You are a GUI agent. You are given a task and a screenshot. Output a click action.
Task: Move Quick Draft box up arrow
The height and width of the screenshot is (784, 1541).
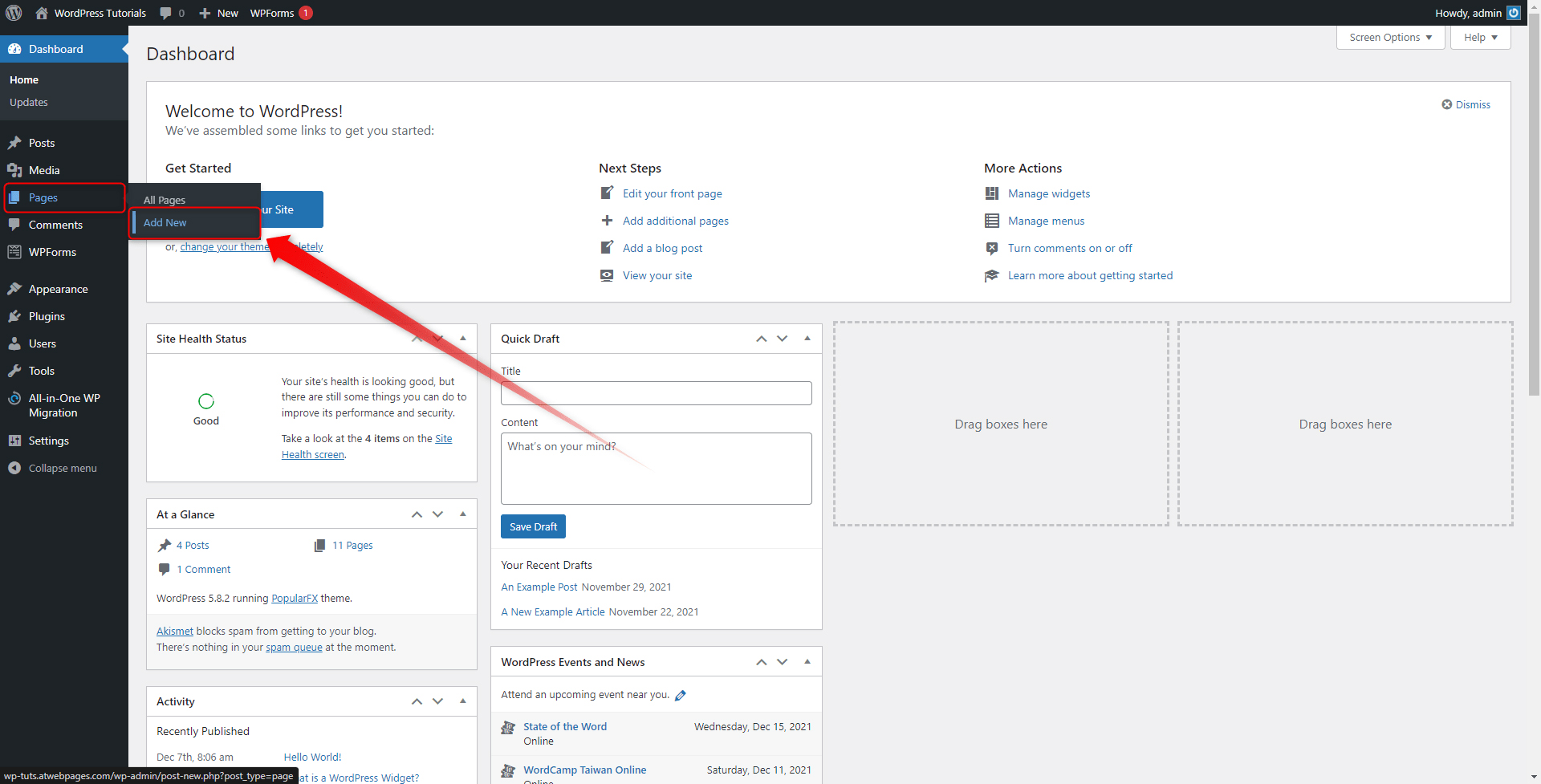762,339
